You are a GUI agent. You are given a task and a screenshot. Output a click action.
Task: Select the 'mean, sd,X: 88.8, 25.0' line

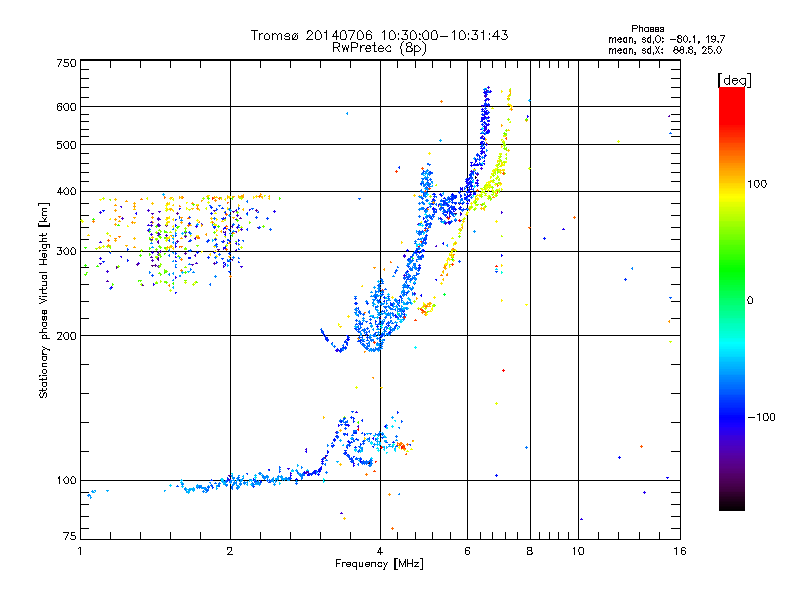665,50
